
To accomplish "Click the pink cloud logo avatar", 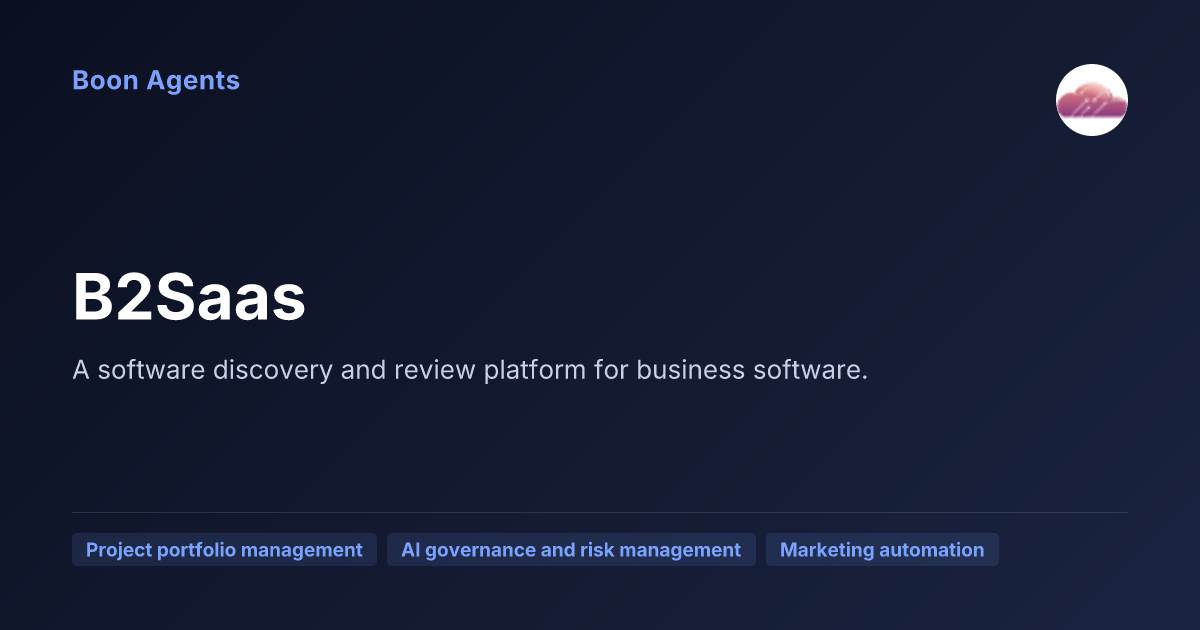I will (x=1092, y=100).
